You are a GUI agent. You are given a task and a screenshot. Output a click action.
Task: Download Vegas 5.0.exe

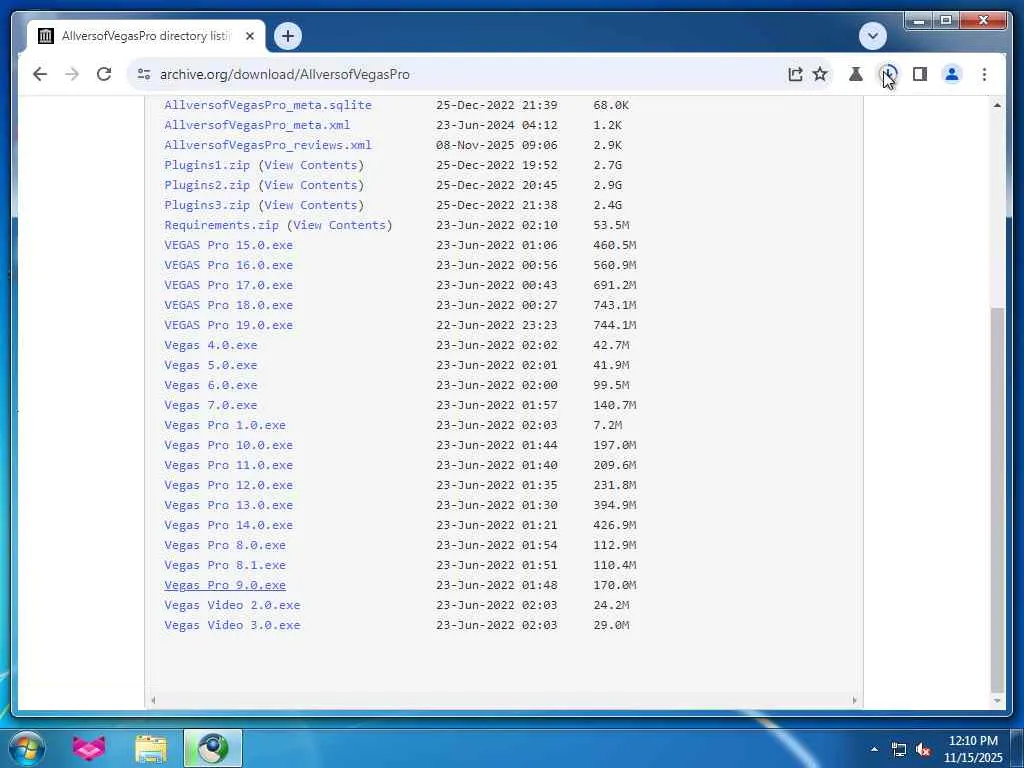(x=211, y=365)
